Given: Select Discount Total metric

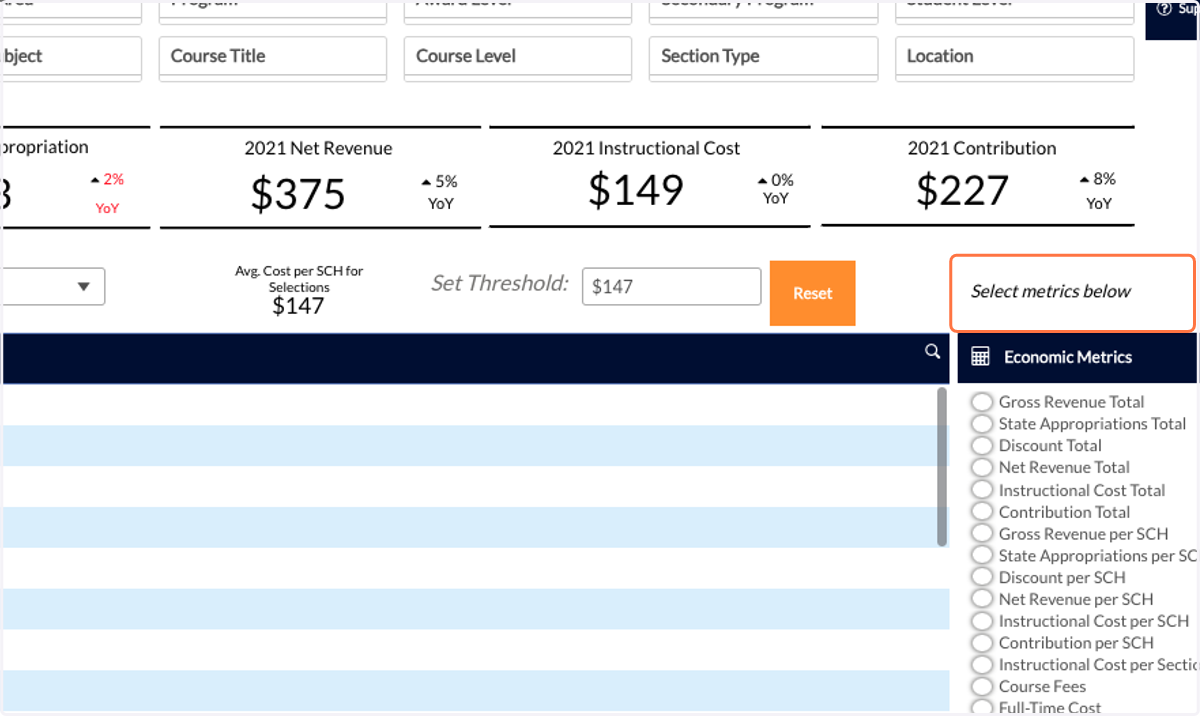Looking at the screenshot, I should click(982, 446).
